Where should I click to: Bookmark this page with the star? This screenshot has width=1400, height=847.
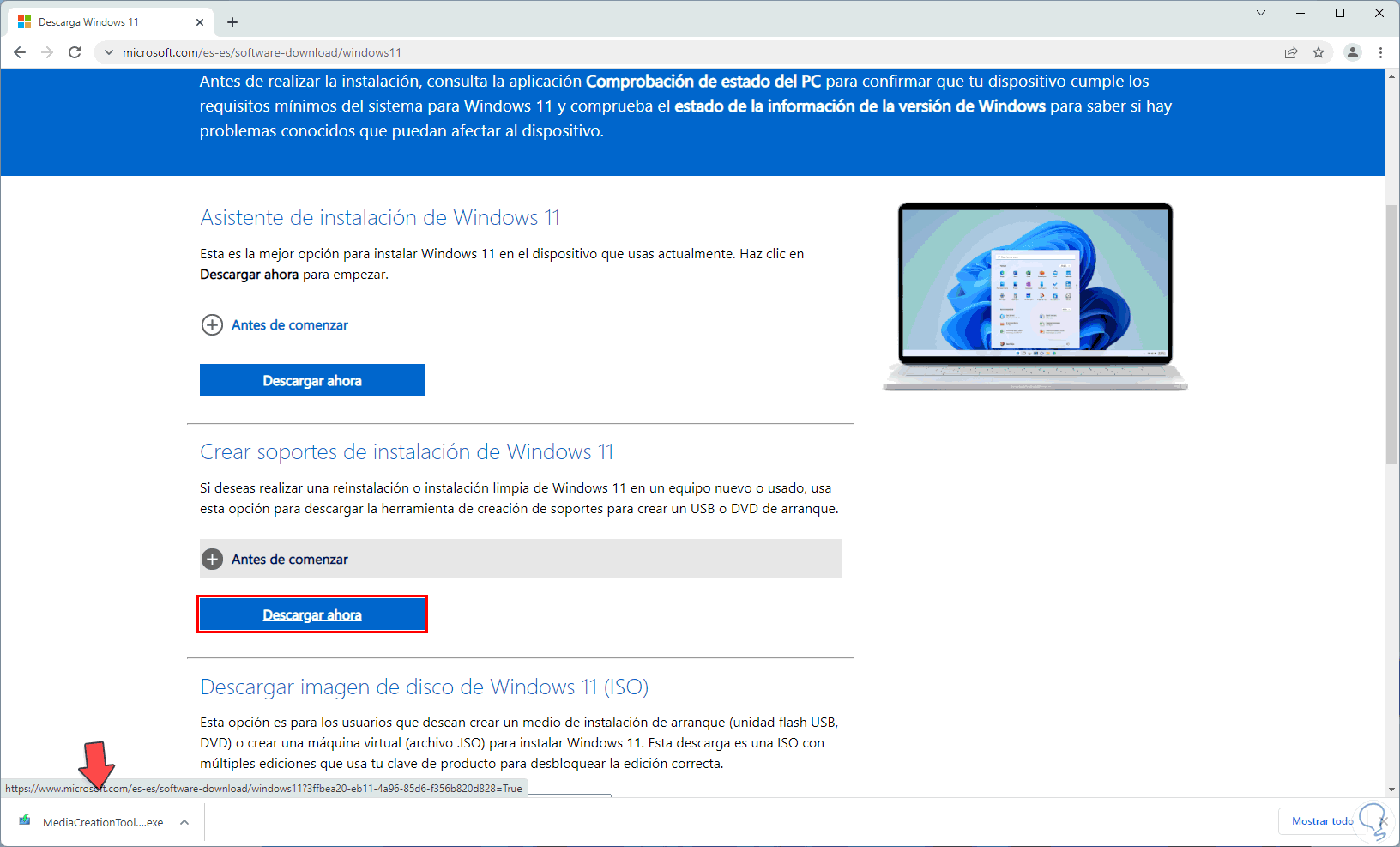pyautogui.click(x=1319, y=52)
